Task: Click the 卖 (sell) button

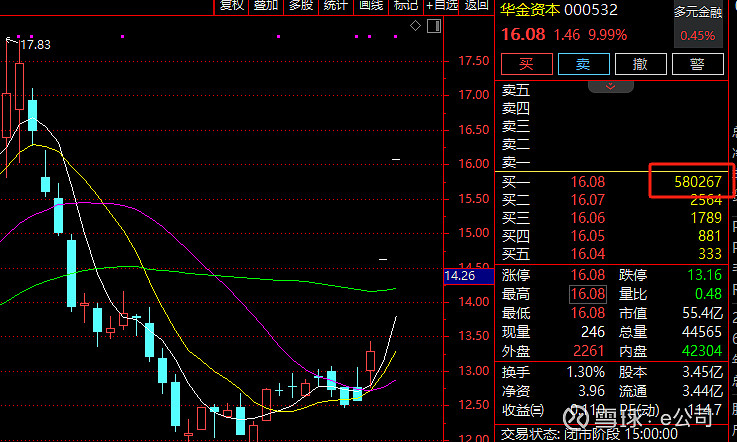Action: click(584, 64)
